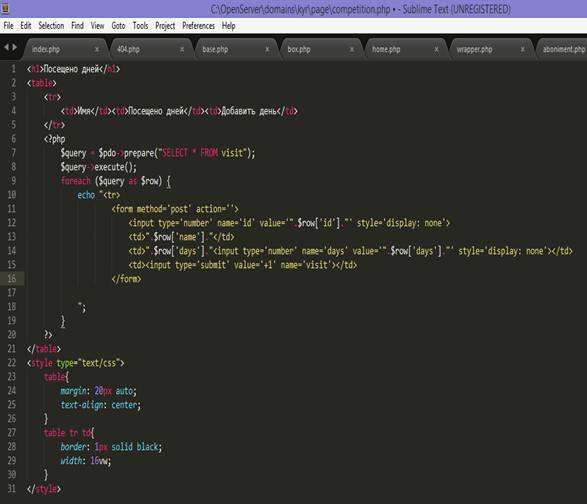Click the '<?php' opening tag
This screenshot has width=587, height=504.
[x=54, y=139]
